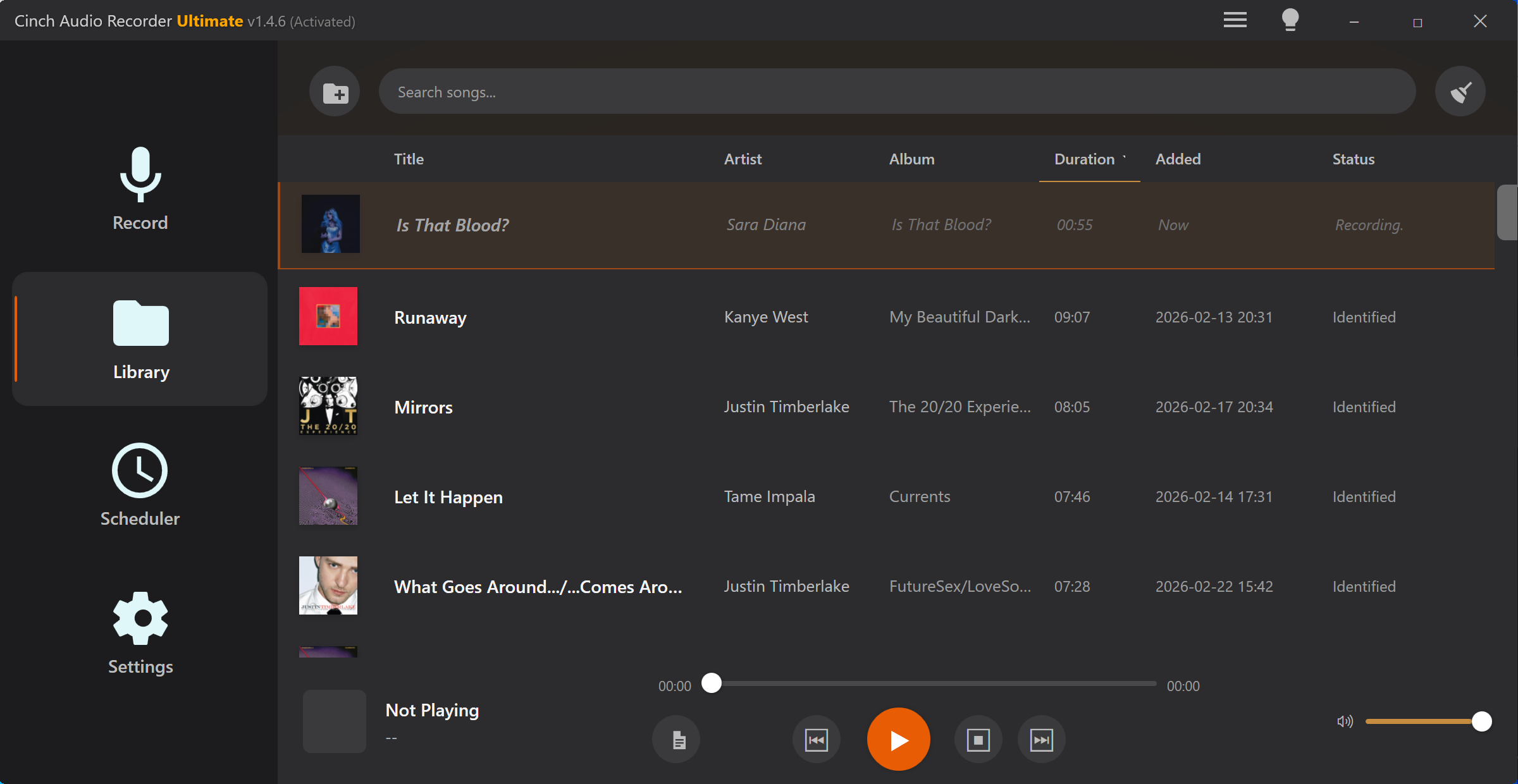Click album "FutureSex/LoveSo..."
The height and width of the screenshot is (784, 1518).
(960, 586)
